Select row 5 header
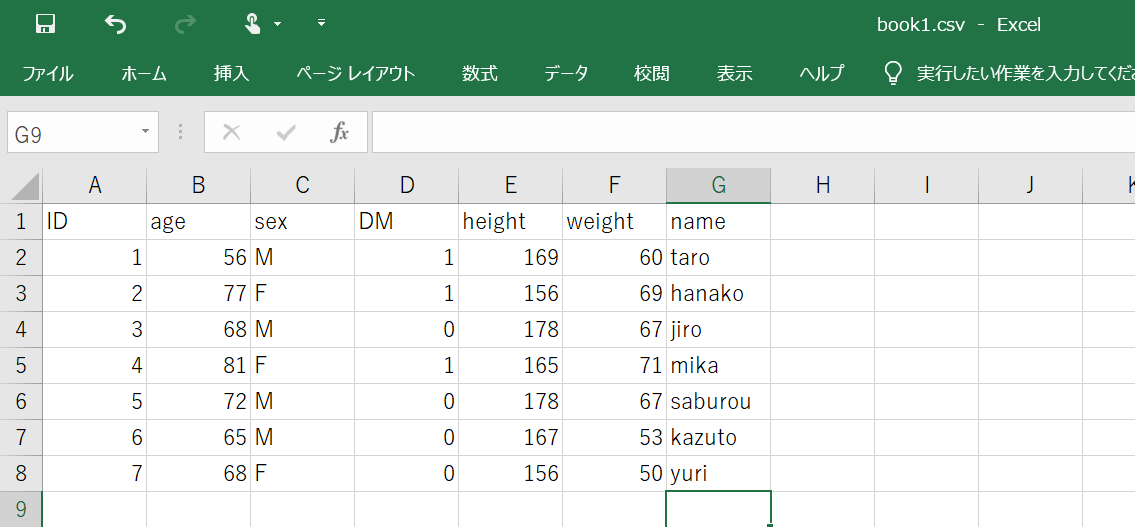The width and height of the screenshot is (1135, 527). (x=21, y=366)
